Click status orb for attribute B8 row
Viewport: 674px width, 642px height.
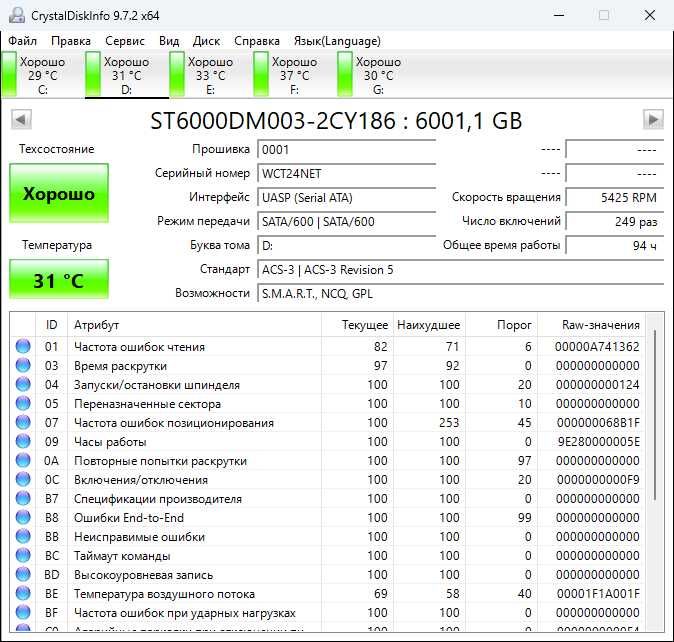pos(23,517)
